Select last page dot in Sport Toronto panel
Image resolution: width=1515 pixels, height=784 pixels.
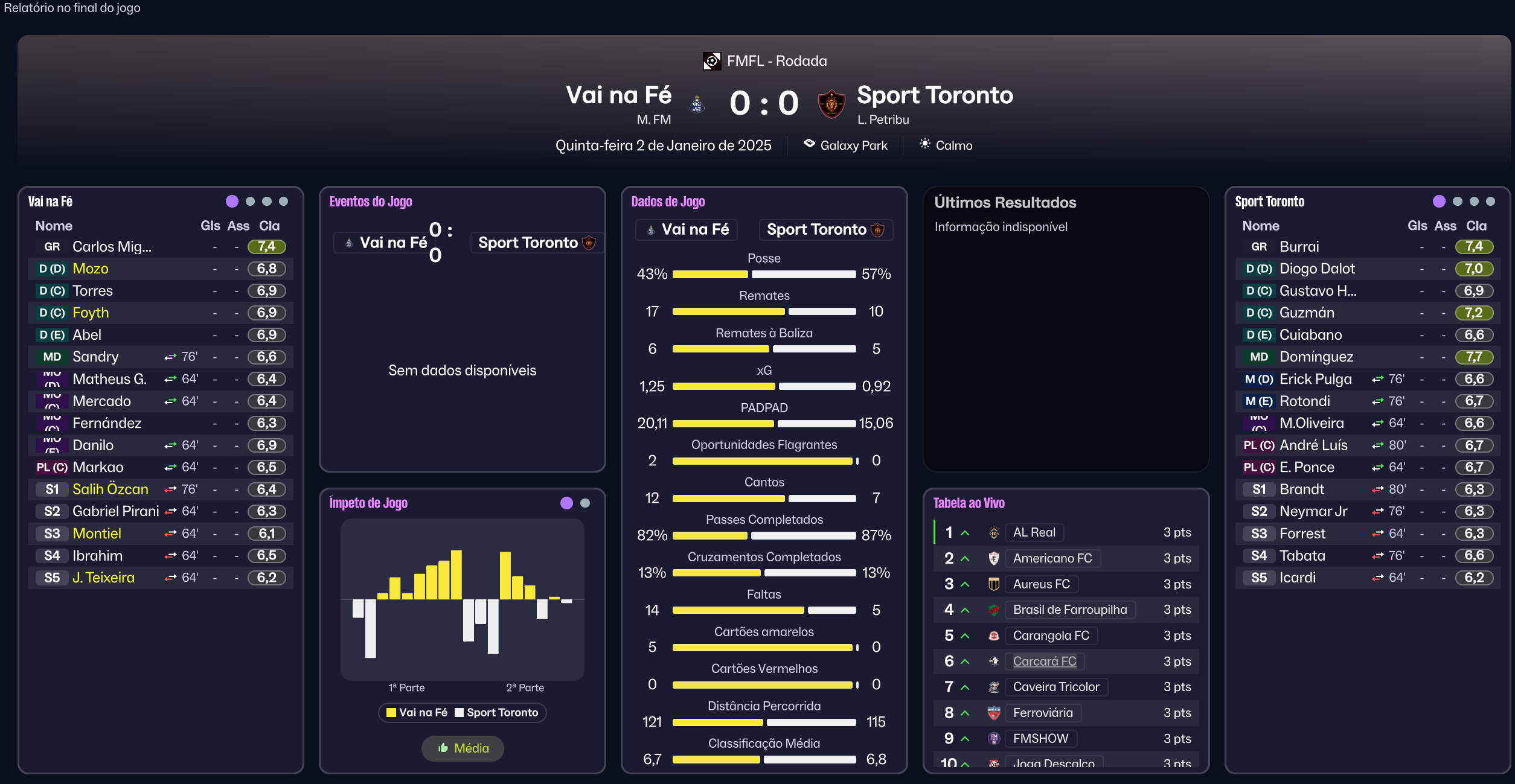(x=1491, y=202)
